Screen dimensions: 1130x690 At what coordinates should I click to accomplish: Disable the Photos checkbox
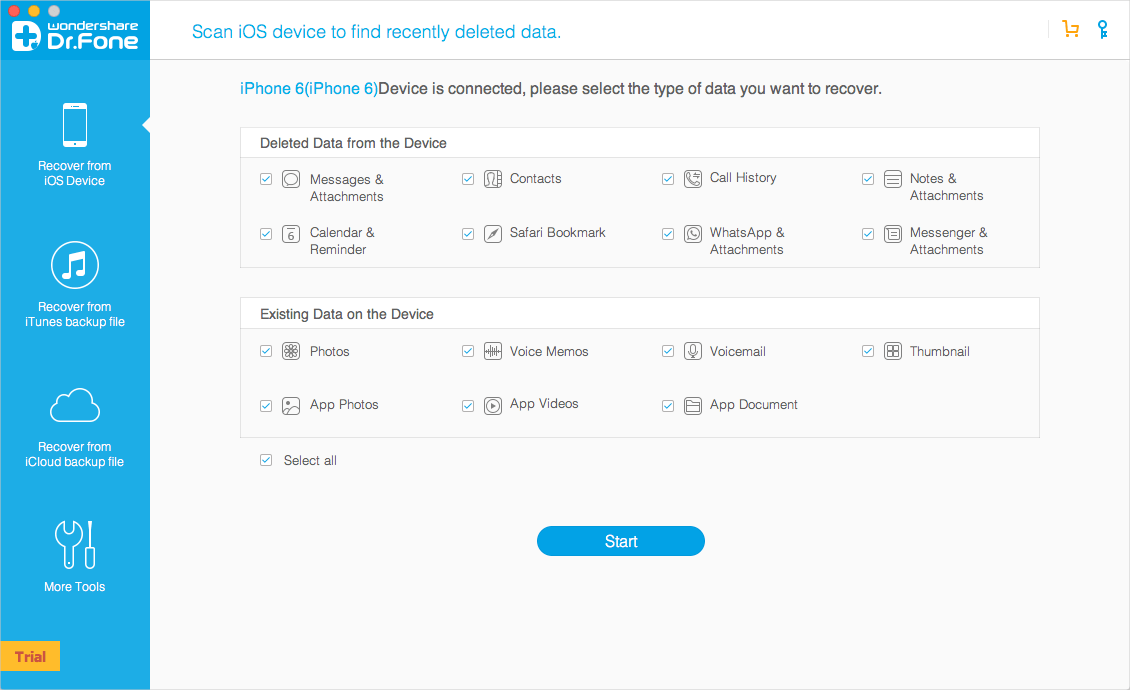(266, 351)
